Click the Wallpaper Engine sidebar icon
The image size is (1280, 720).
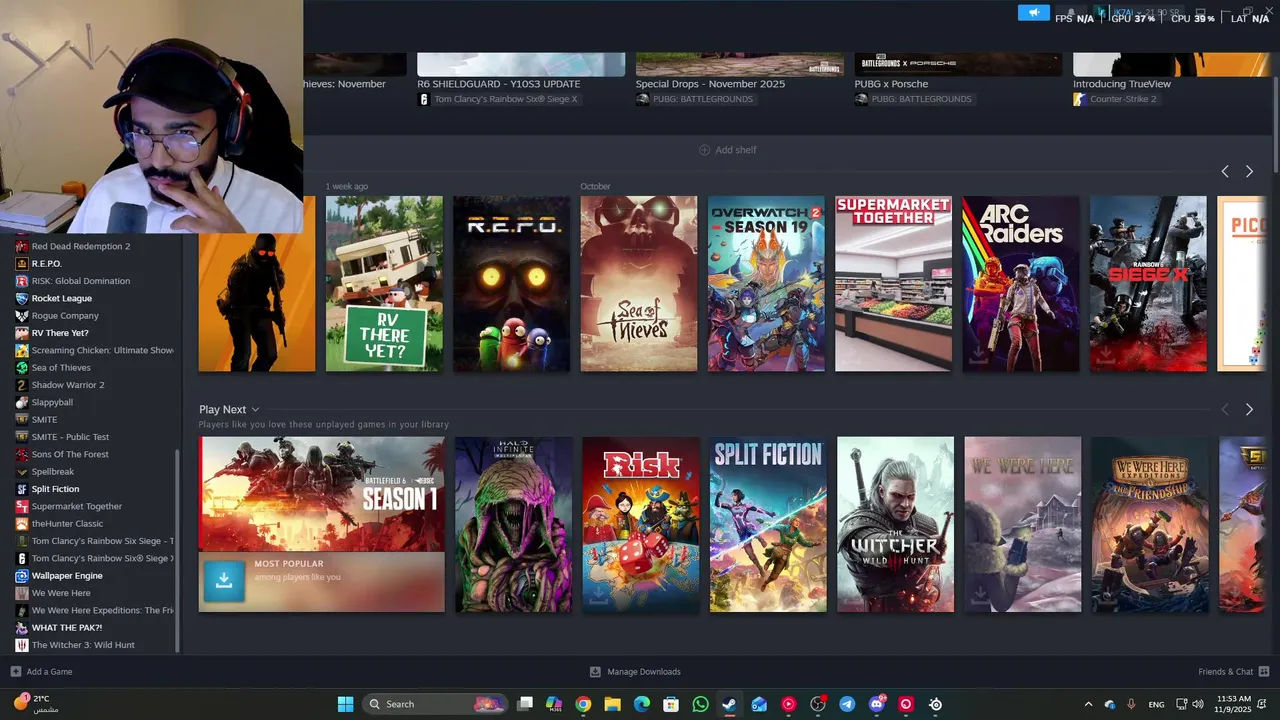point(22,576)
